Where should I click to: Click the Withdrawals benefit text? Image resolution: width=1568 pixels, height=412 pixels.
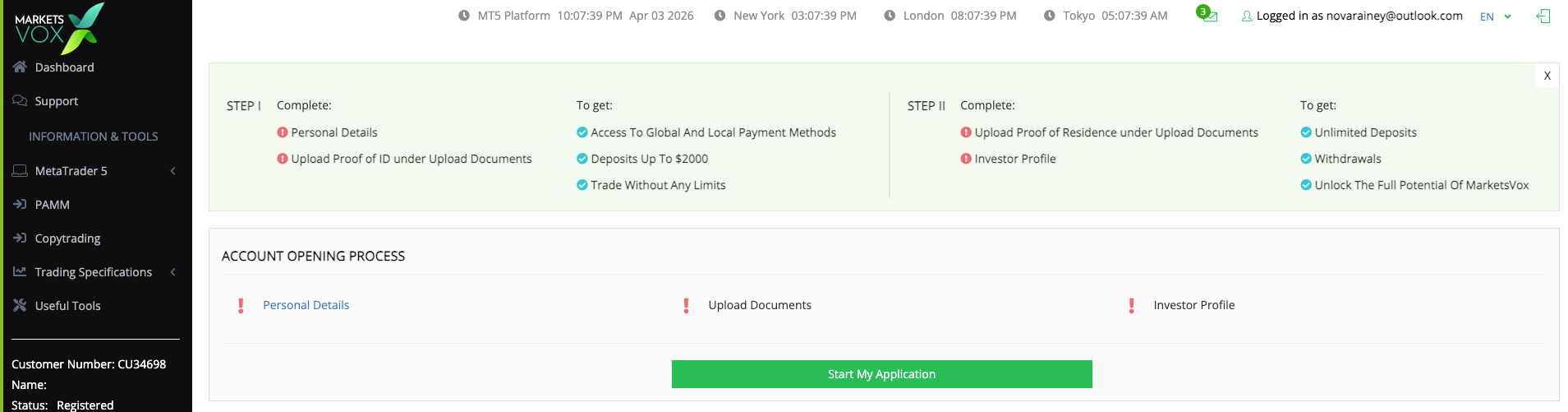[x=1348, y=159]
